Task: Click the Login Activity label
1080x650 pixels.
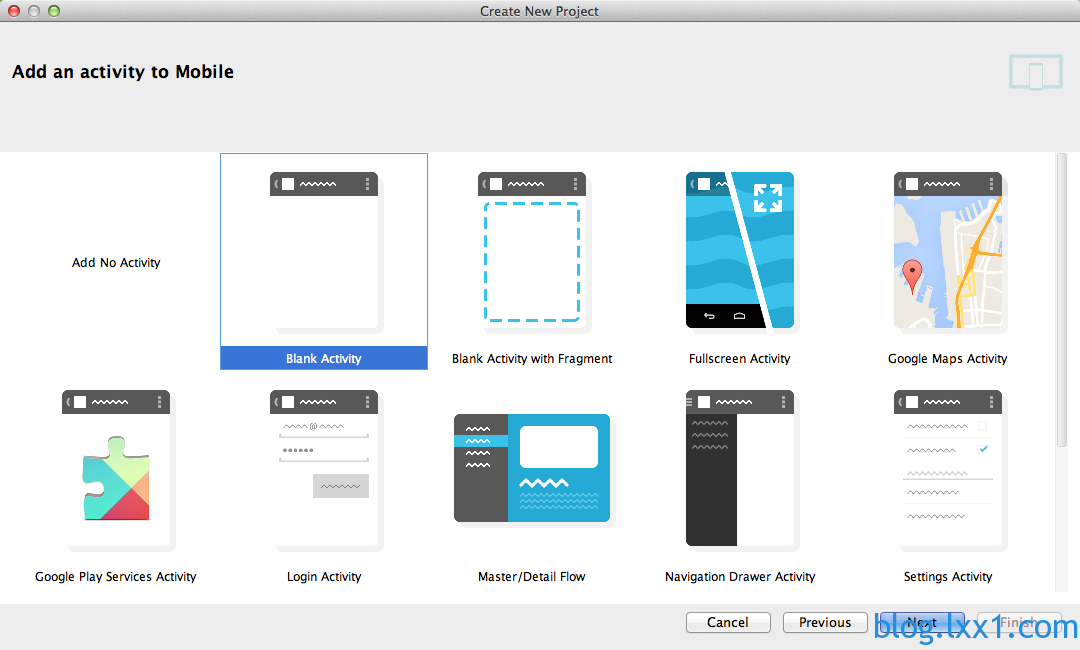Action: tap(324, 576)
